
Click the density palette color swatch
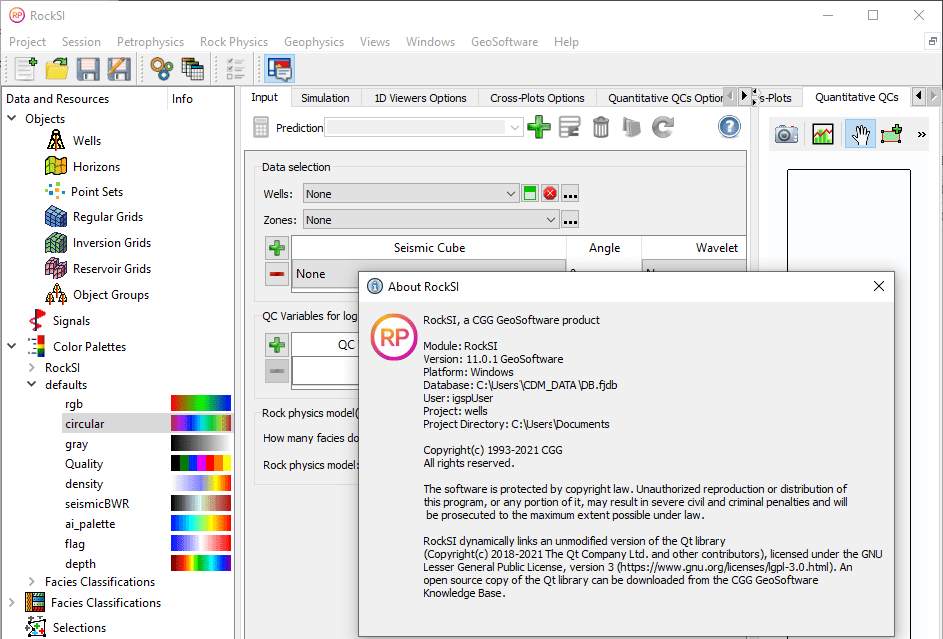point(201,483)
